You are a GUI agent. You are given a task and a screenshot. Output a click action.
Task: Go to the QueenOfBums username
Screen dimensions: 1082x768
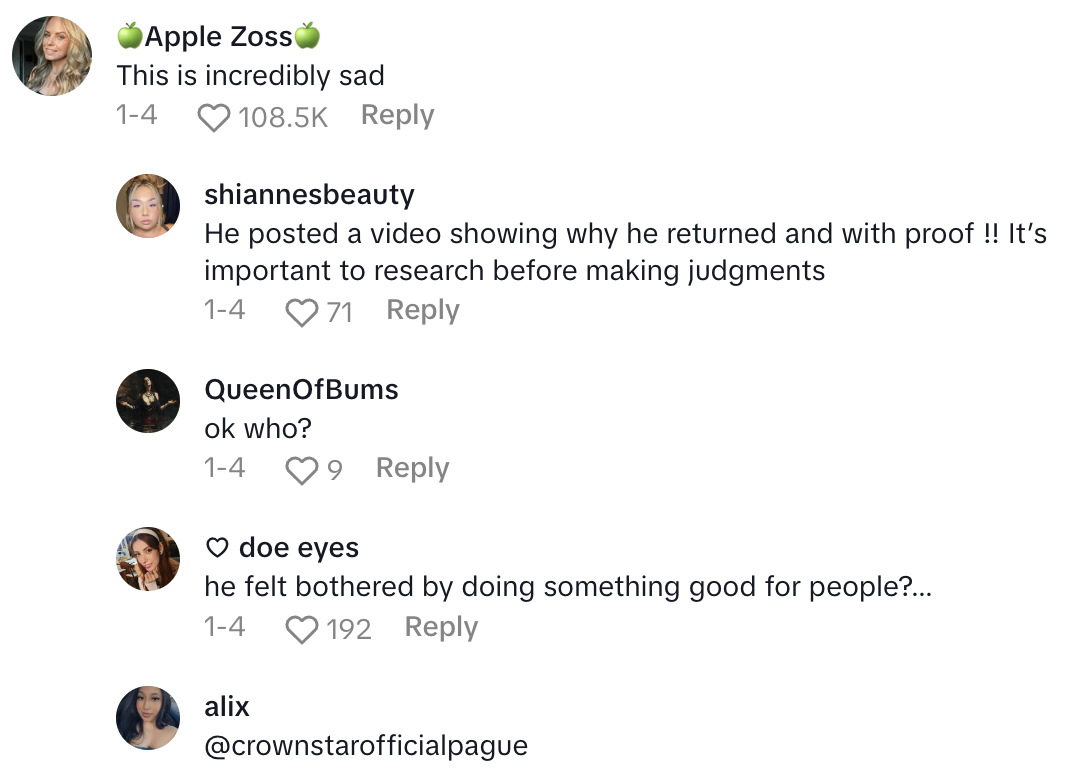tap(301, 390)
